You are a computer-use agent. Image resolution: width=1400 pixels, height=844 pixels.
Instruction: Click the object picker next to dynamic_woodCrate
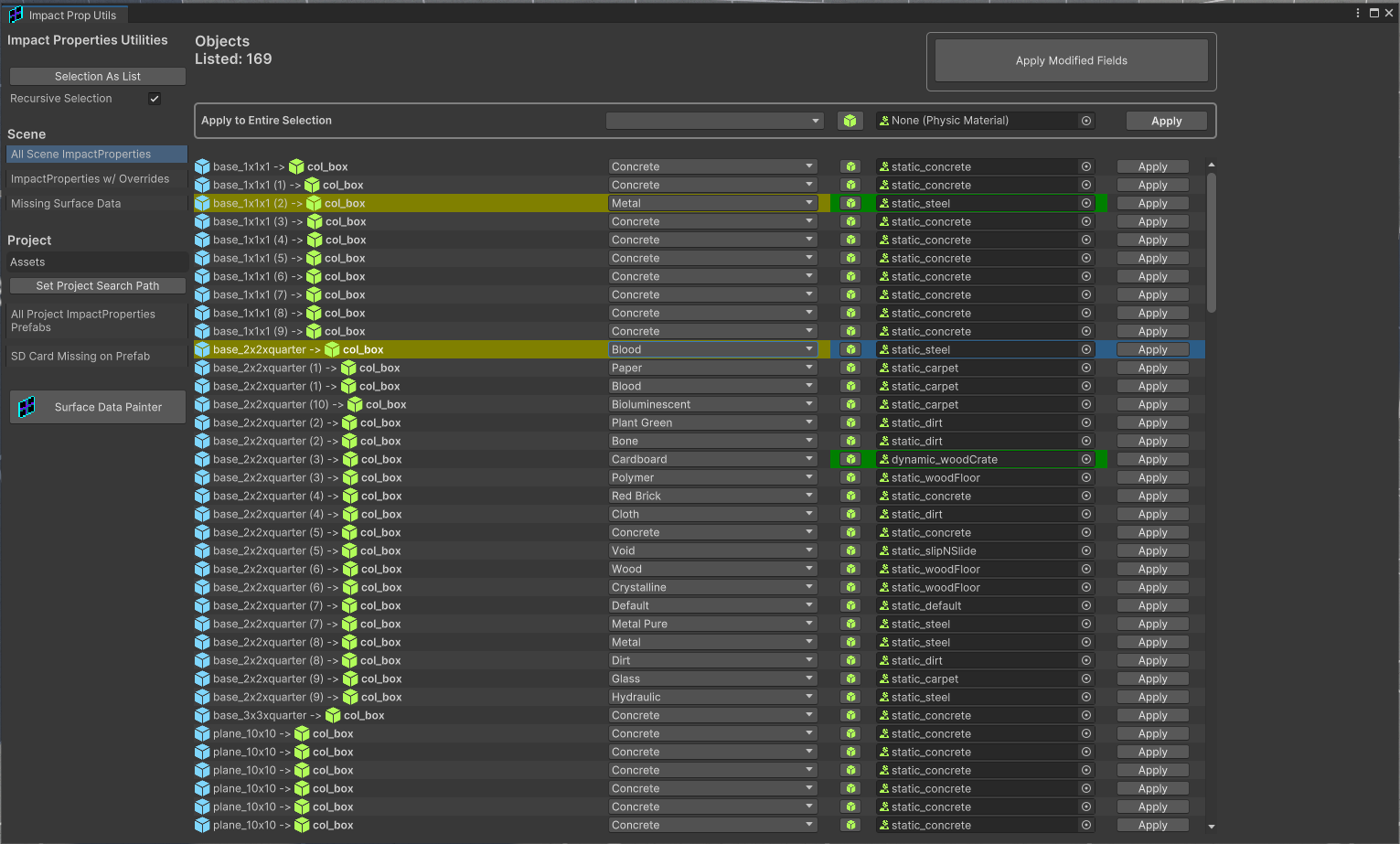pyautogui.click(x=1086, y=459)
